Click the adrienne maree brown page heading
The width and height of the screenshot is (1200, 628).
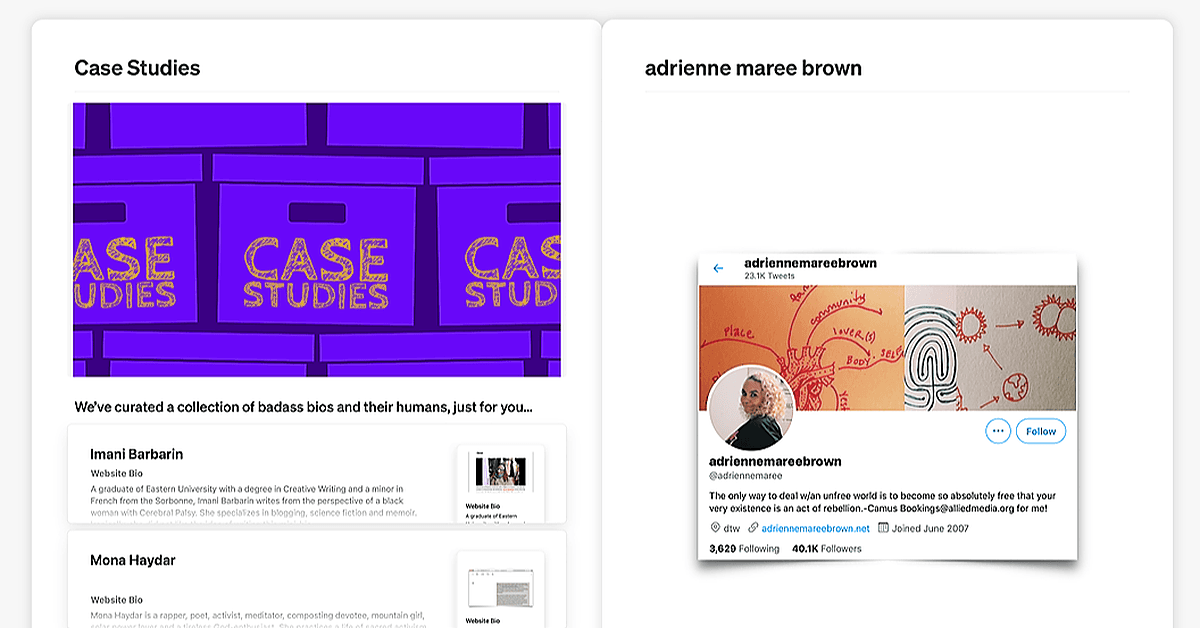click(753, 68)
